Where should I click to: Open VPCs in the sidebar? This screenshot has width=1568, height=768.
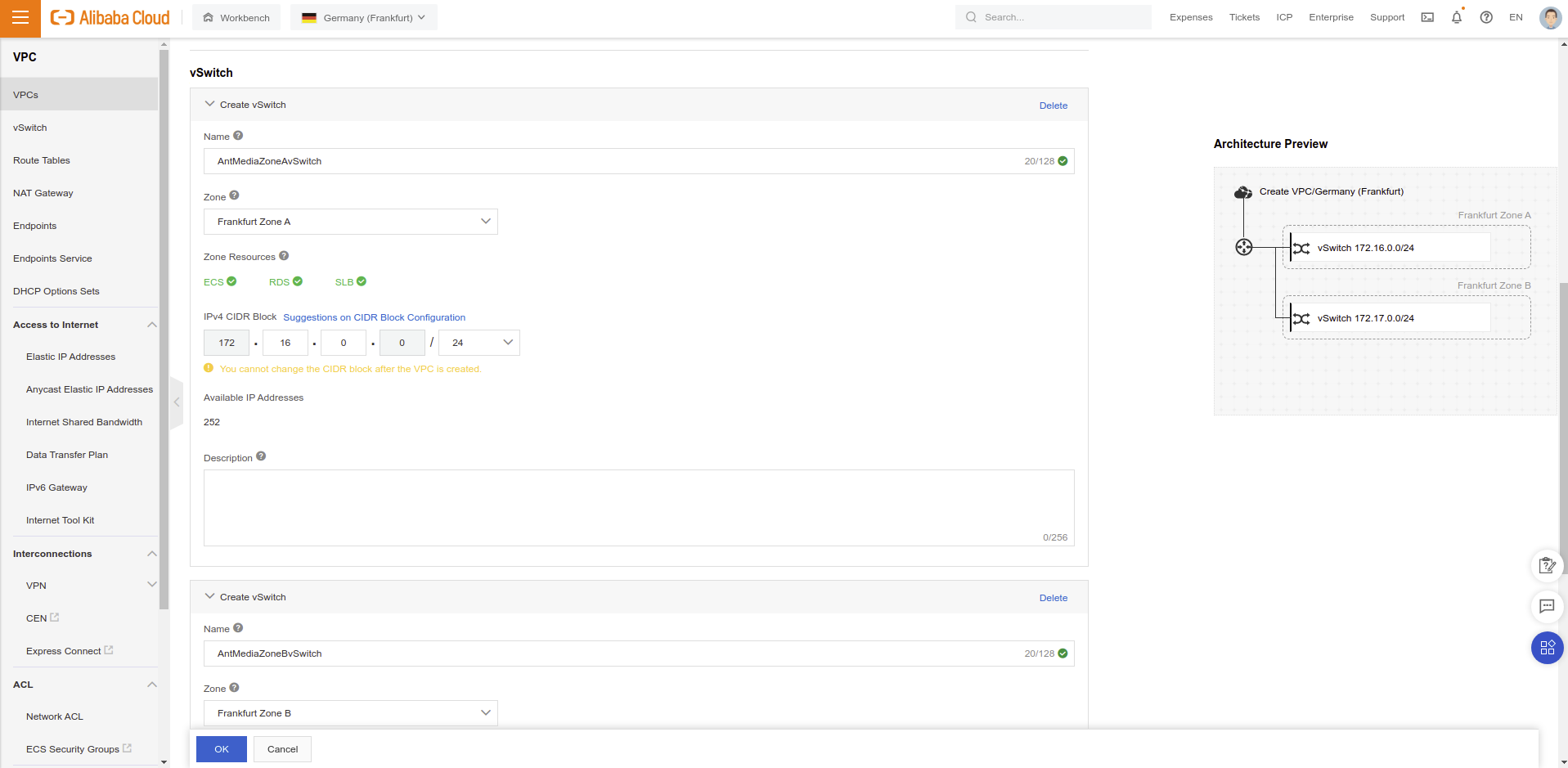[79, 95]
